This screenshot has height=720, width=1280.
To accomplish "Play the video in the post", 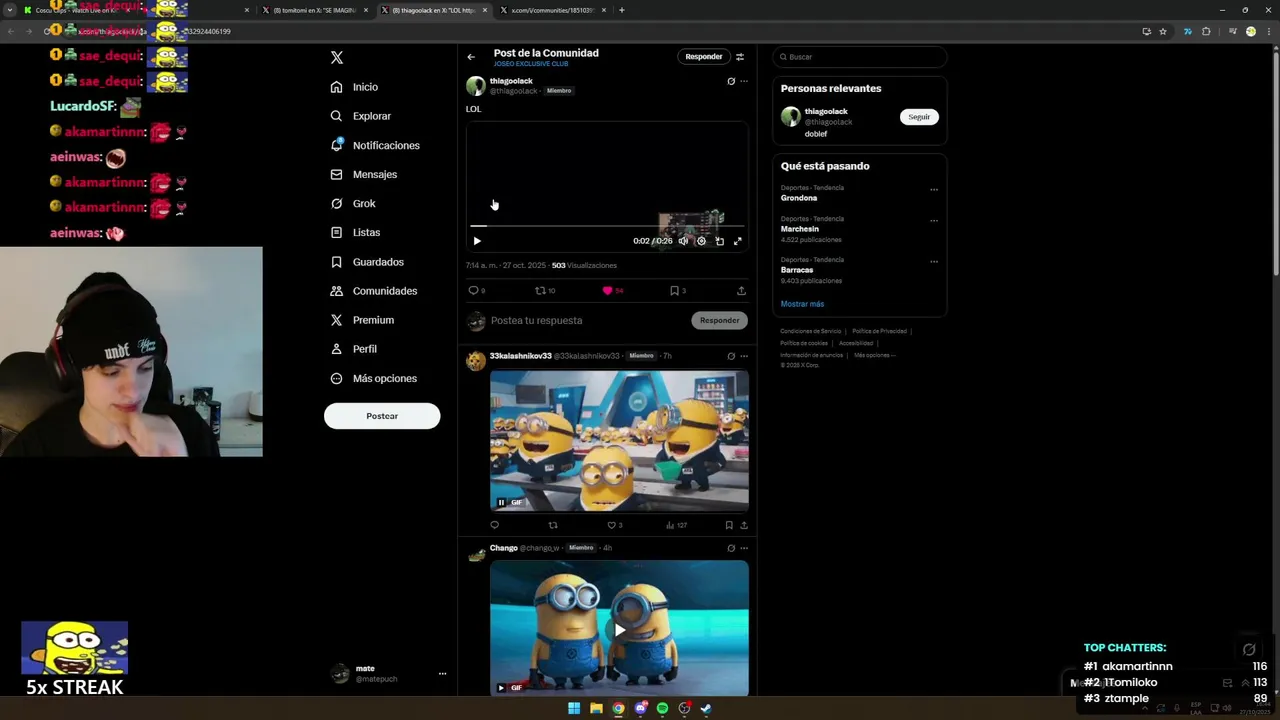I will [x=477, y=241].
